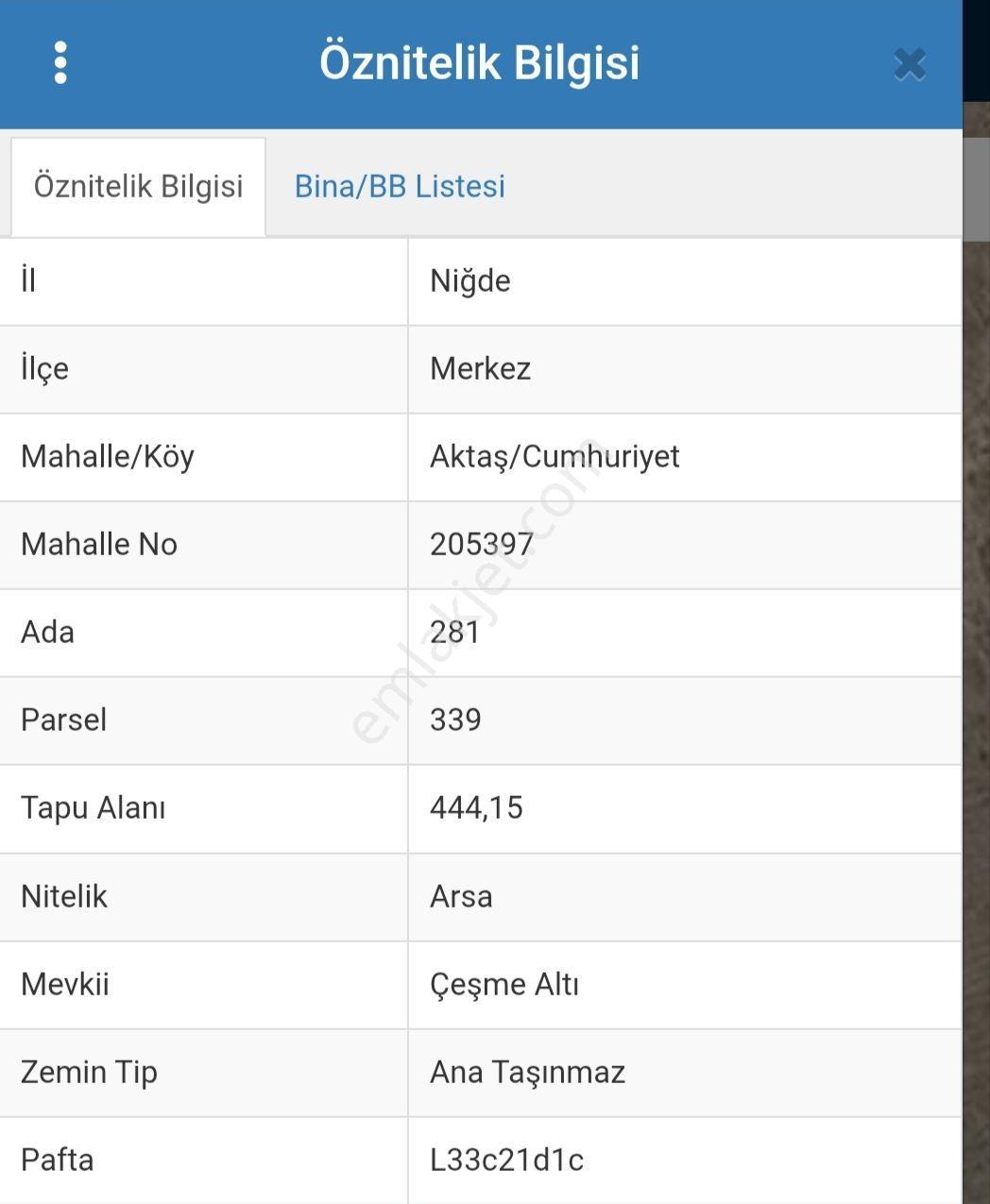Click the Pafta value L33c21d1c

tap(506, 1160)
